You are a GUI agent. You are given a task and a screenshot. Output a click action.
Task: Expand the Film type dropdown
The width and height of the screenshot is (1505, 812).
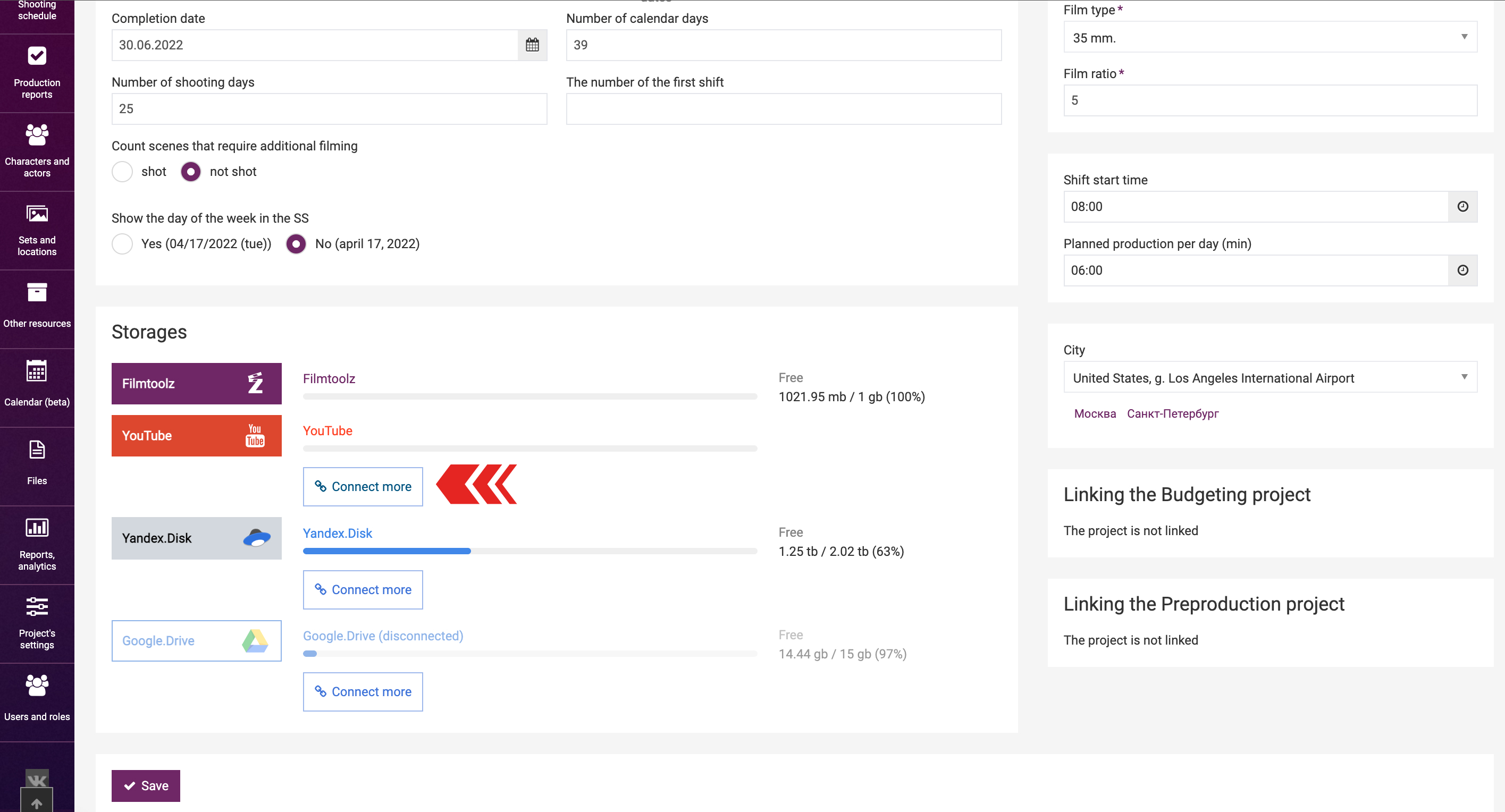[1269, 37]
